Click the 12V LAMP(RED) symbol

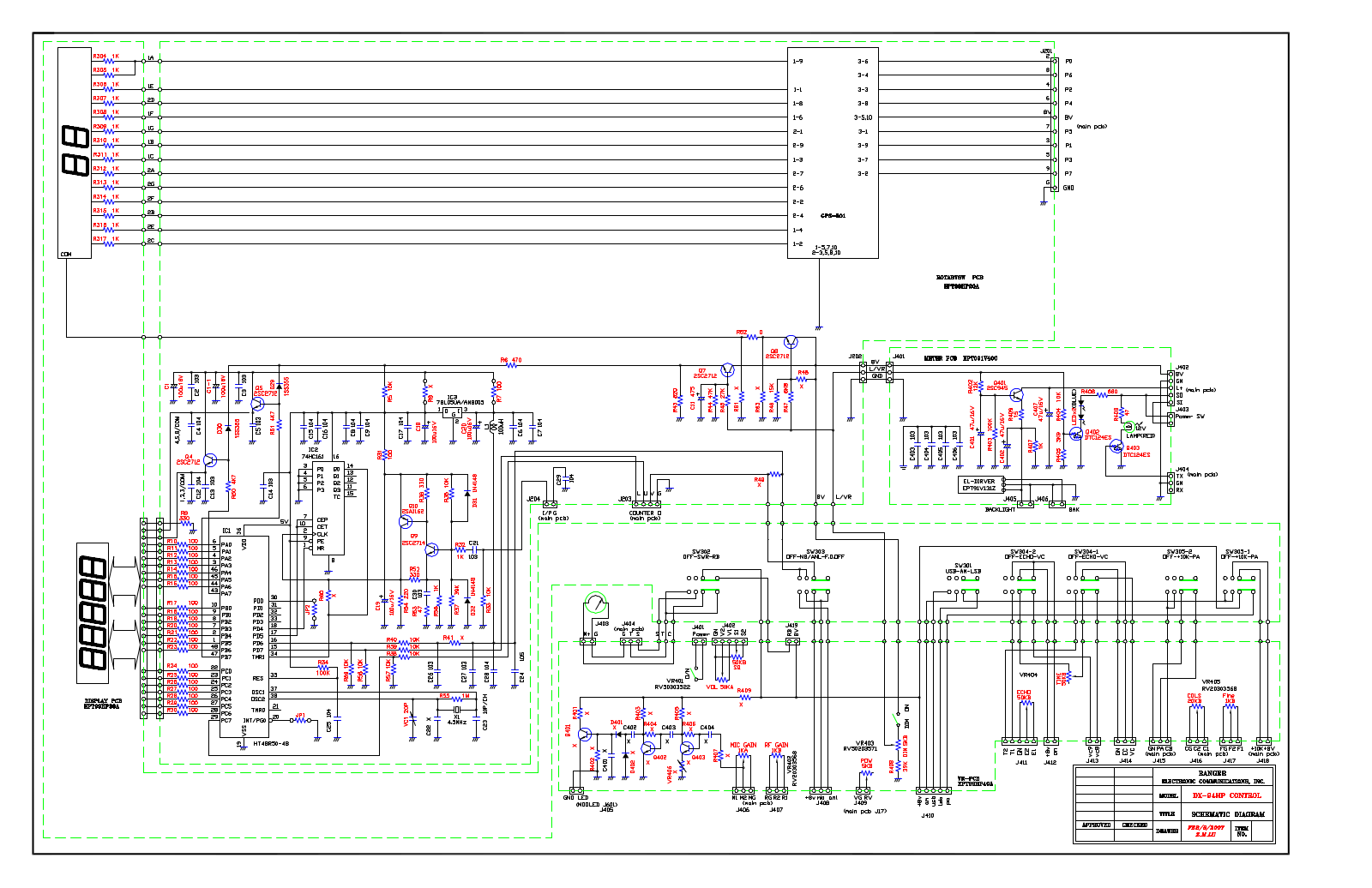point(1128,426)
